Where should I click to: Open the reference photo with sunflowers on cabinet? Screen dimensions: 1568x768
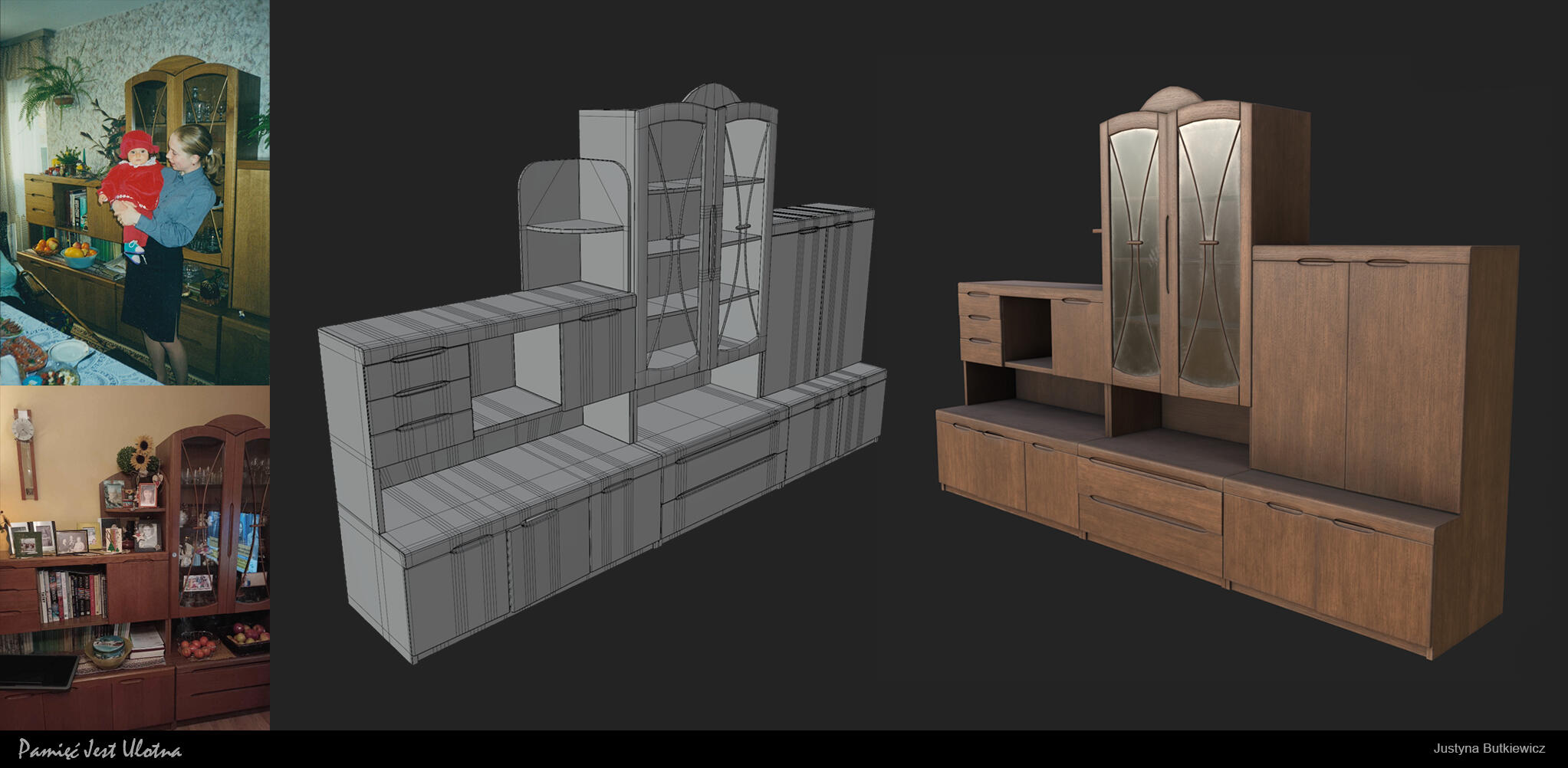click(x=134, y=557)
